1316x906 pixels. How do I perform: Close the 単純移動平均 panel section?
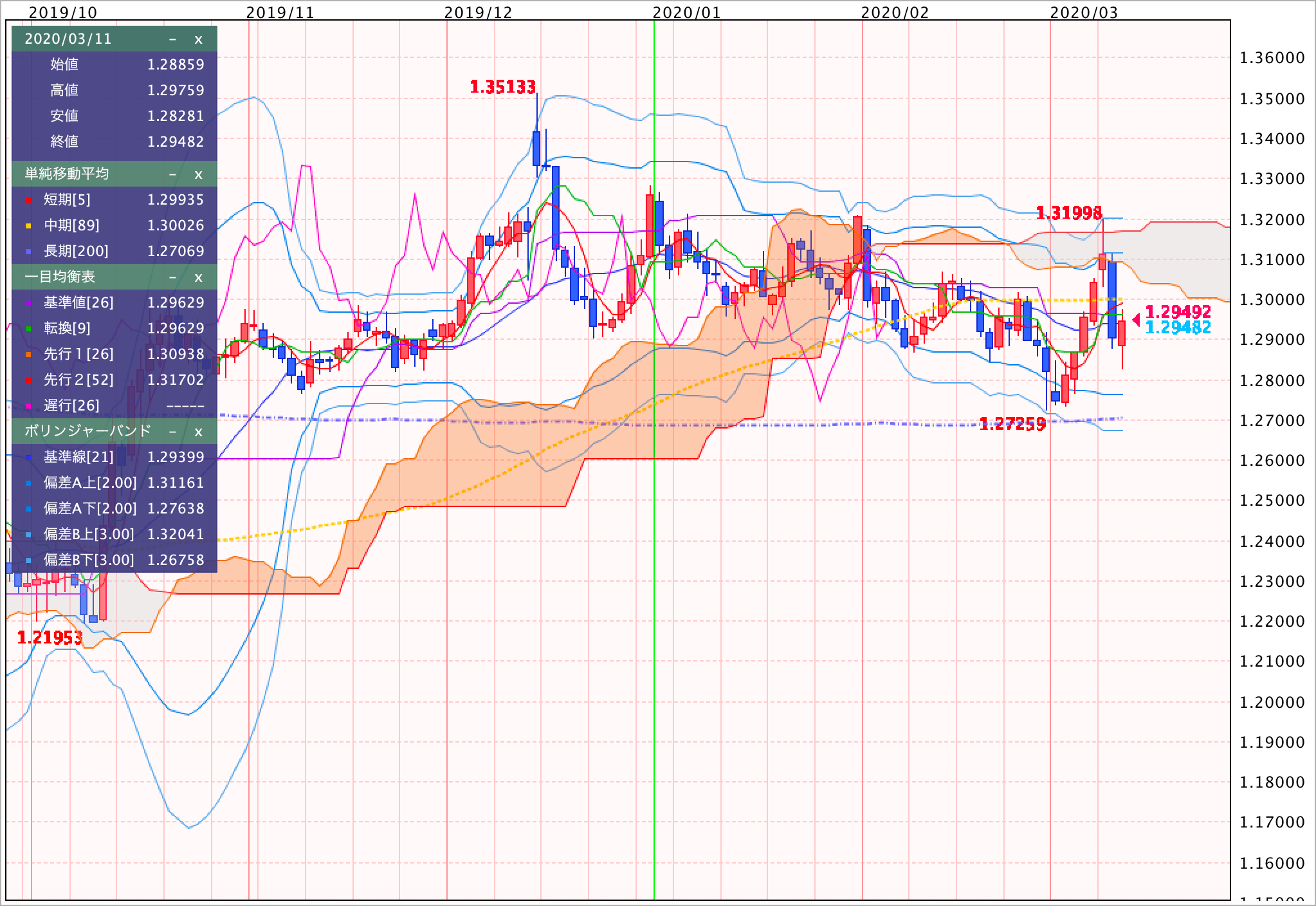coord(198,174)
